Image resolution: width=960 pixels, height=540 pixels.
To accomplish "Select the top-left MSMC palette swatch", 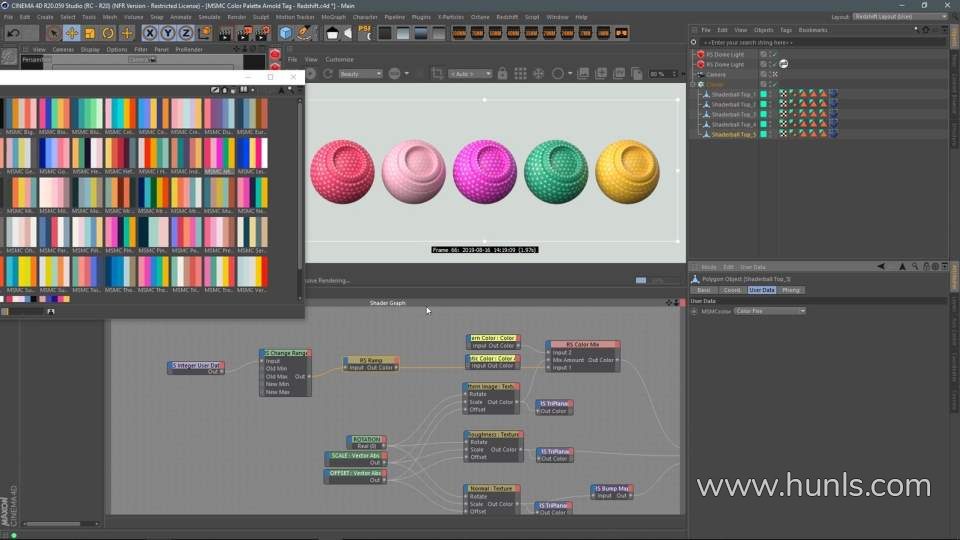I will (x=20, y=114).
